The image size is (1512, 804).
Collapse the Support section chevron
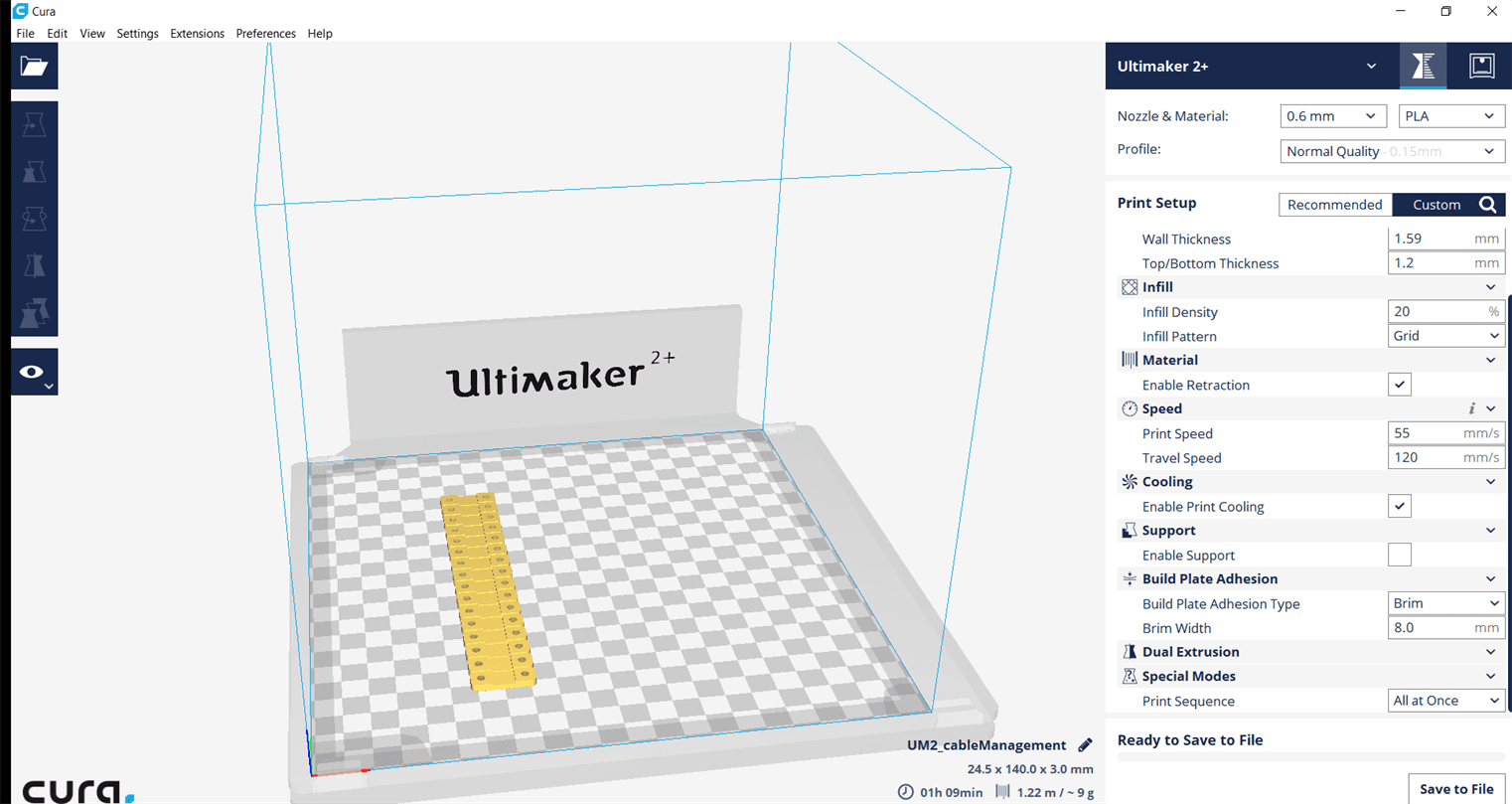point(1490,531)
